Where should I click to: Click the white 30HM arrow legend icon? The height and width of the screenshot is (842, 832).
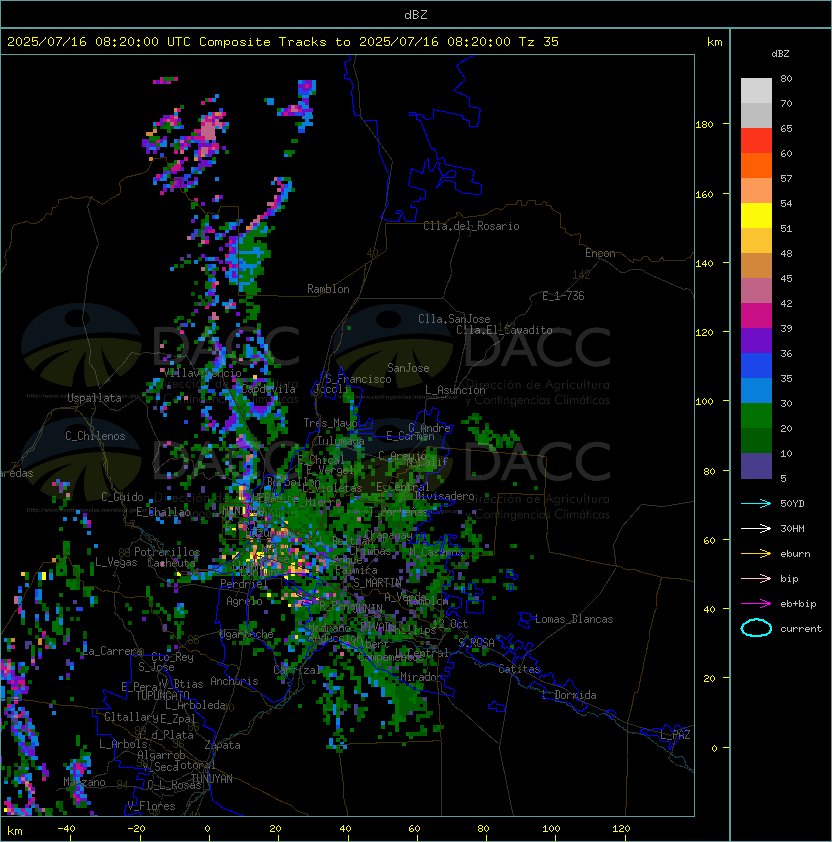coord(756,528)
